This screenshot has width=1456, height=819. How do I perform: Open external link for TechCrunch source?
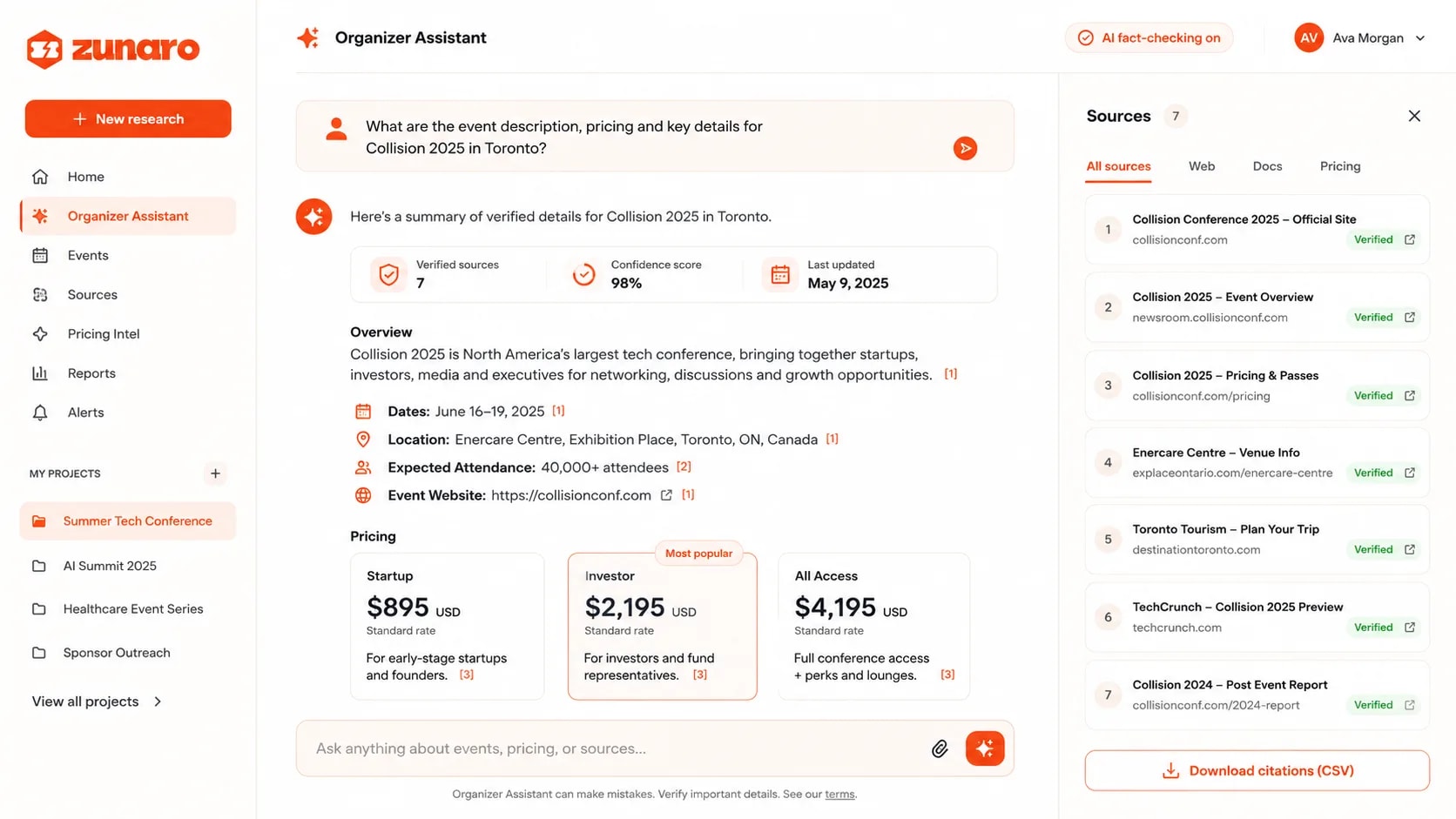pyautogui.click(x=1410, y=627)
